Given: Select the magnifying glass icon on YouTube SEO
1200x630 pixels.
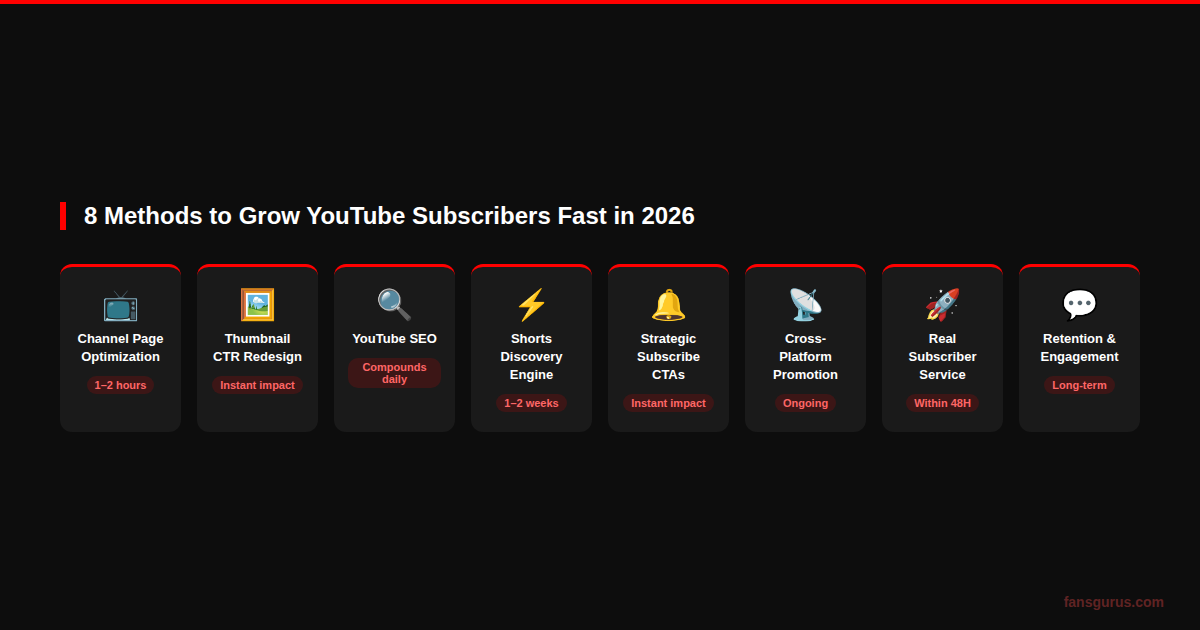Looking at the screenshot, I should 394,304.
